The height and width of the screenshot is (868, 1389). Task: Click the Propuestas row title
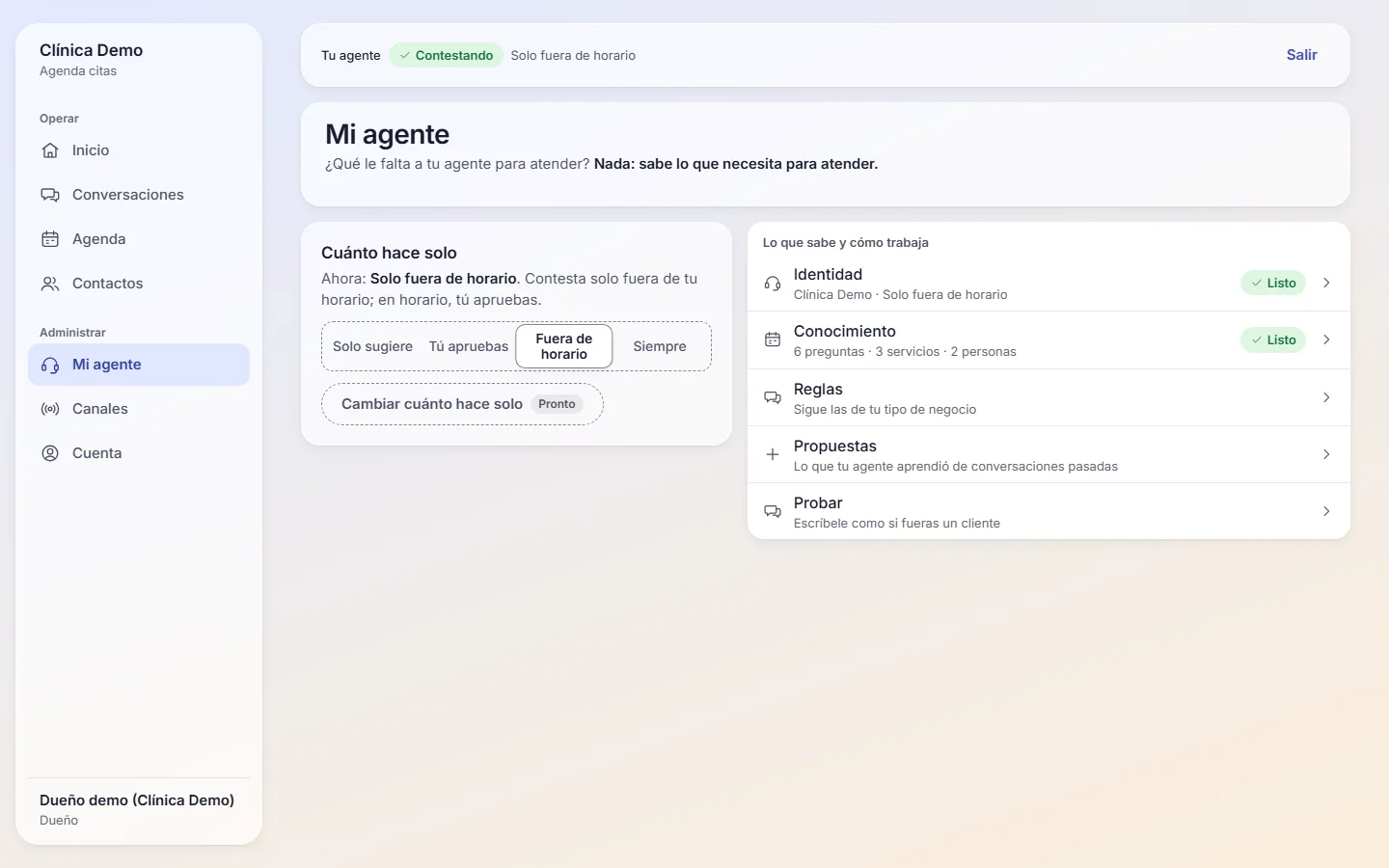click(834, 447)
